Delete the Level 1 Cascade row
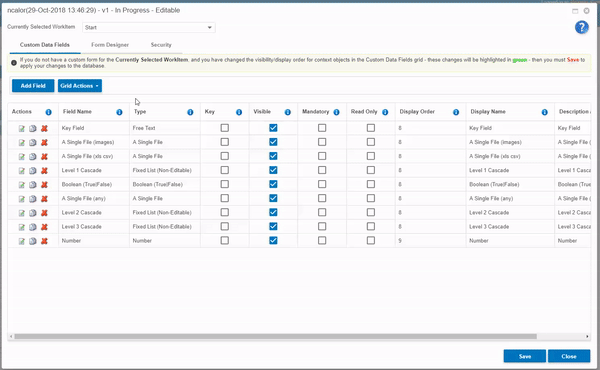 [44, 171]
